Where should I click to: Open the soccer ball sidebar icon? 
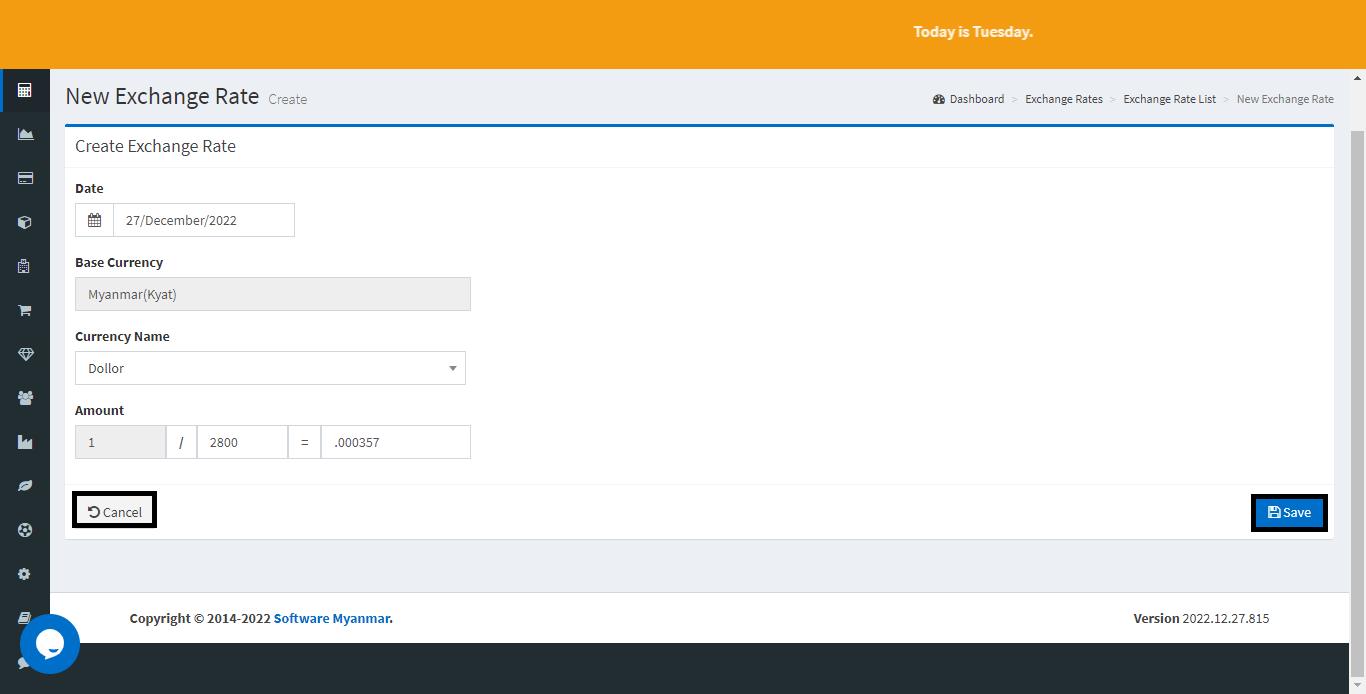pos(25,530)
